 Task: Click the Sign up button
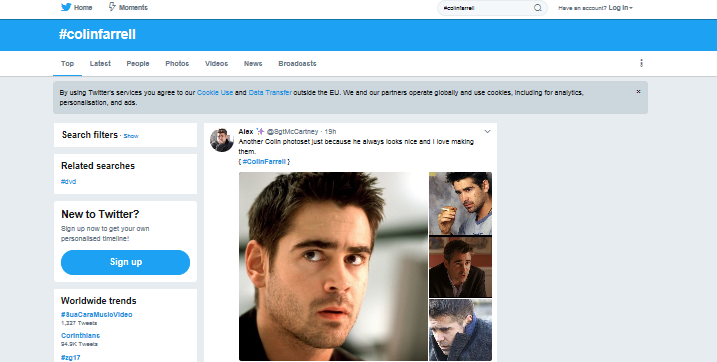[x=125, y=262]
